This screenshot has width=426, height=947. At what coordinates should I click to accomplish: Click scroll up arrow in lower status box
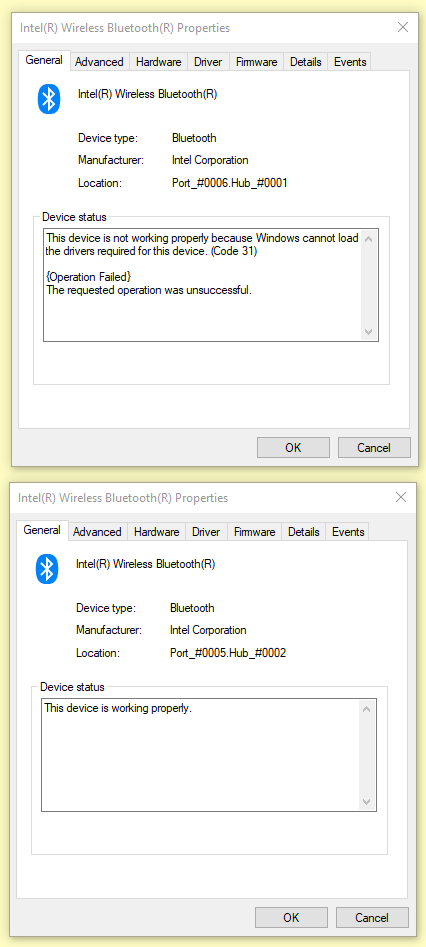point(366,709)
